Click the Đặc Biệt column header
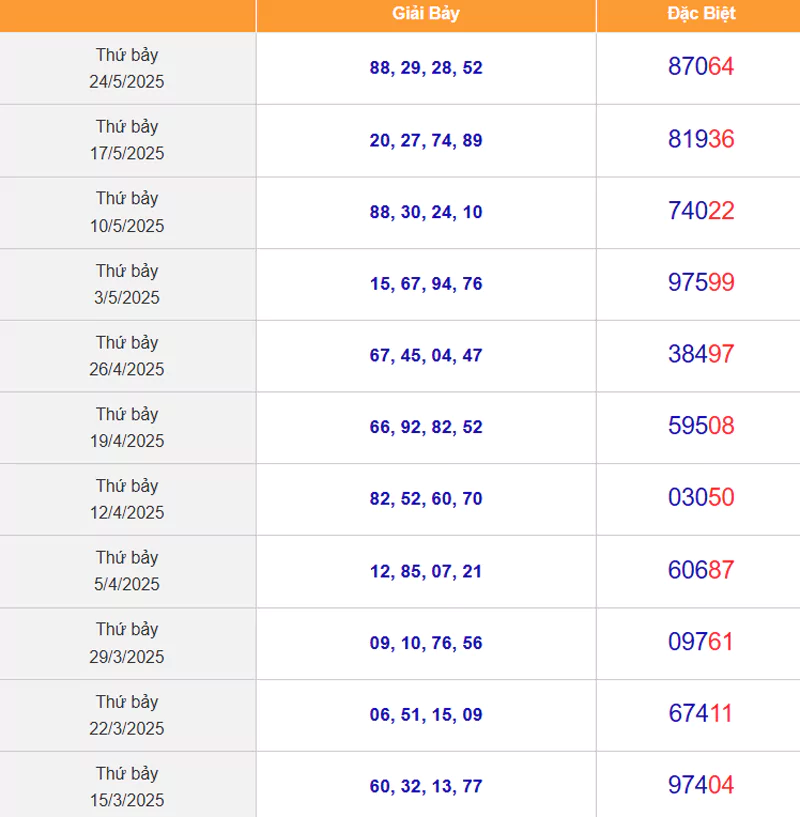The width and height of the screenshot is (800, 817). (701, 14)
